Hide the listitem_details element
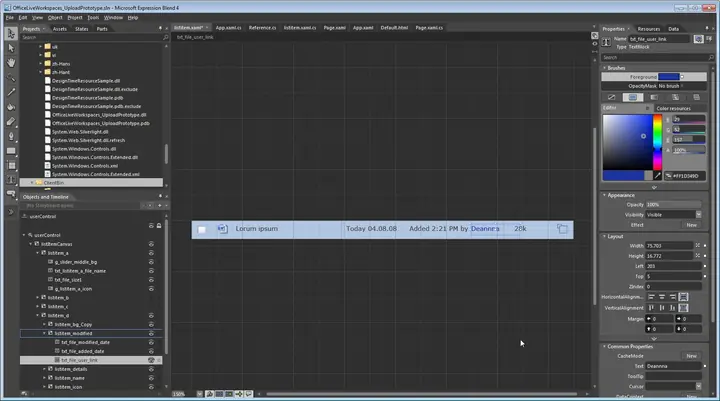The width and height of the screenshot is (720, 401). (x=151, y=369)
